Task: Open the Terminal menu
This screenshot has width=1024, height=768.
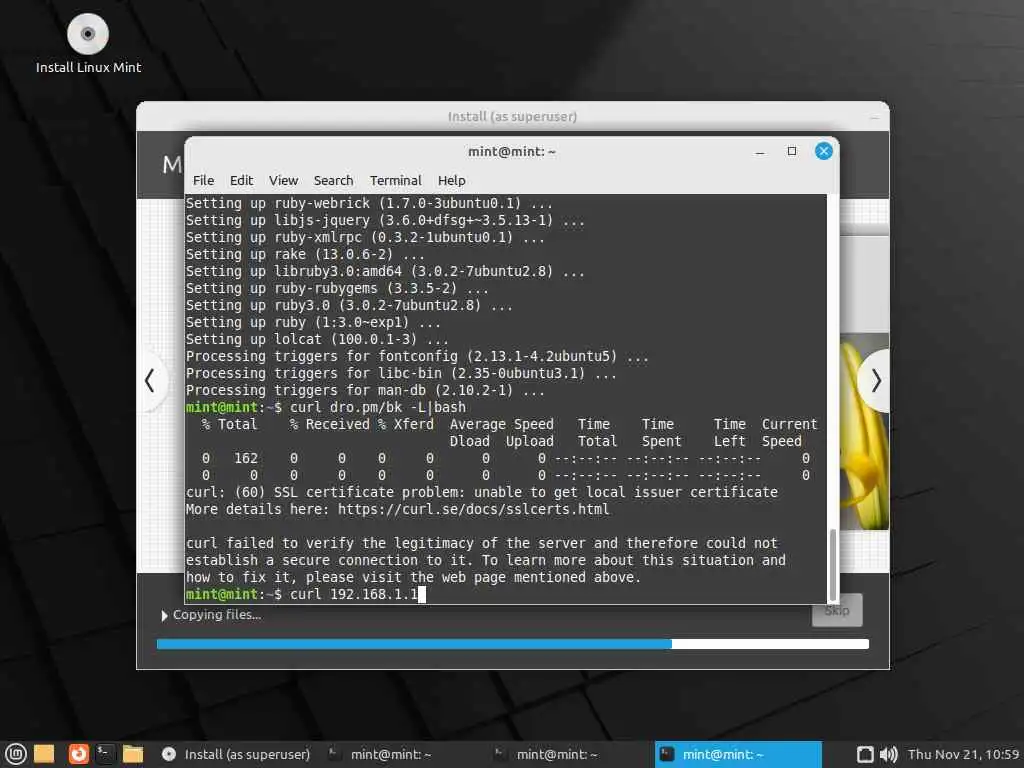Action: pos(395,180)
